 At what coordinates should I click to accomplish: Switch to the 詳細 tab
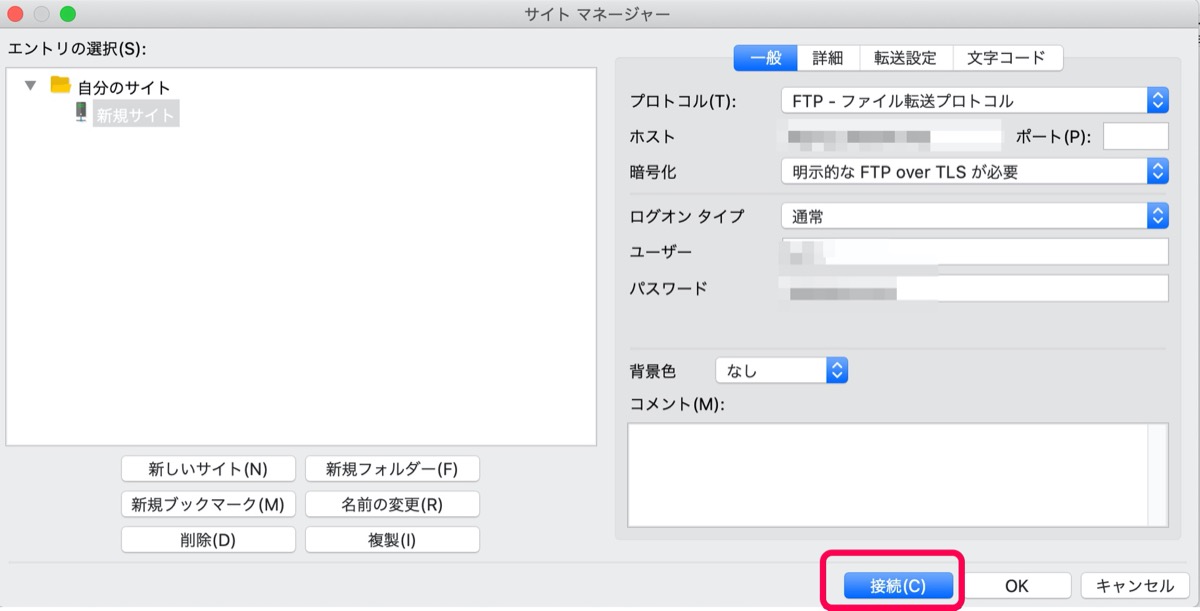click(x=828, y=58)
